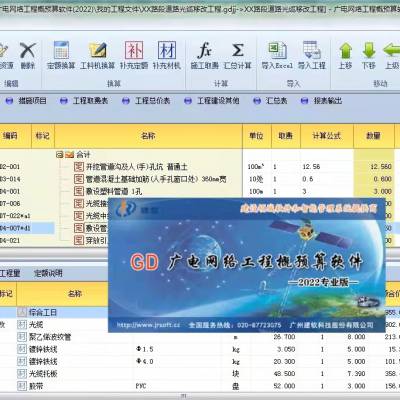The image size is (400, 400).
Task: Click the PVC specification cell of 胶带
Action: (141, 386)
